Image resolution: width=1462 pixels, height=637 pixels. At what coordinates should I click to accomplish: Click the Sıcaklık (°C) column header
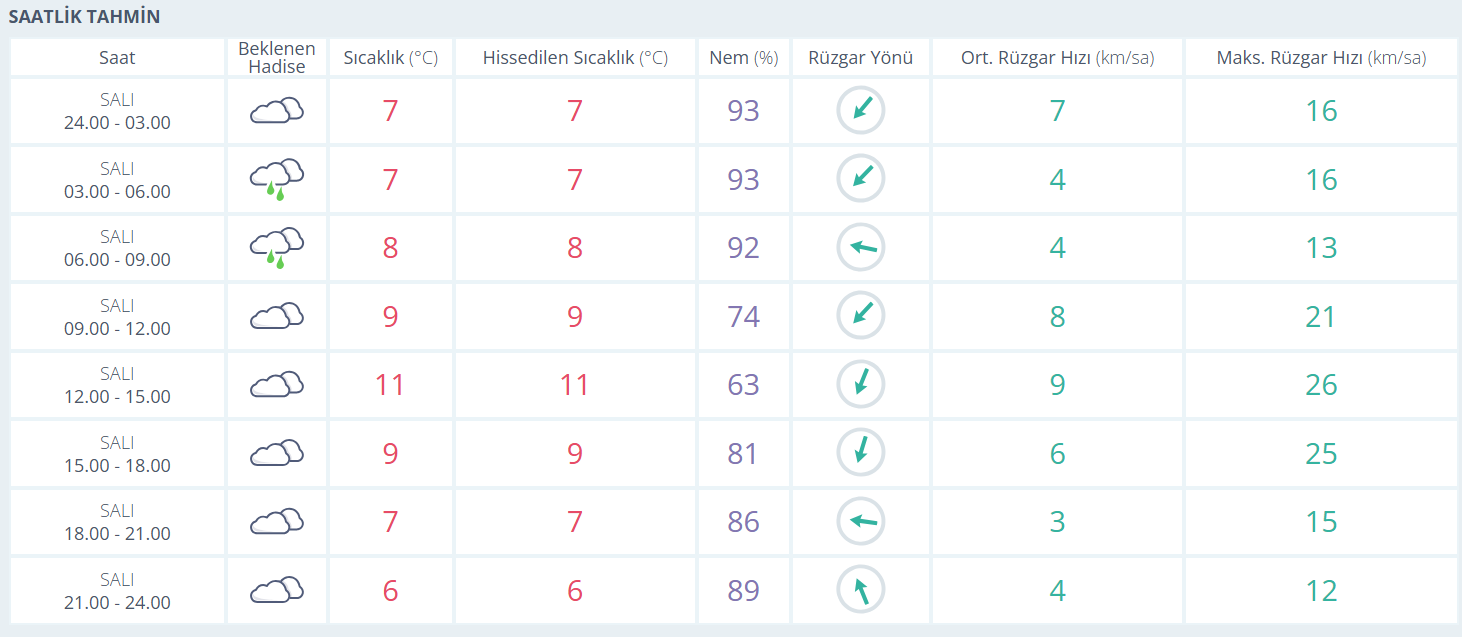pos(391,58)
